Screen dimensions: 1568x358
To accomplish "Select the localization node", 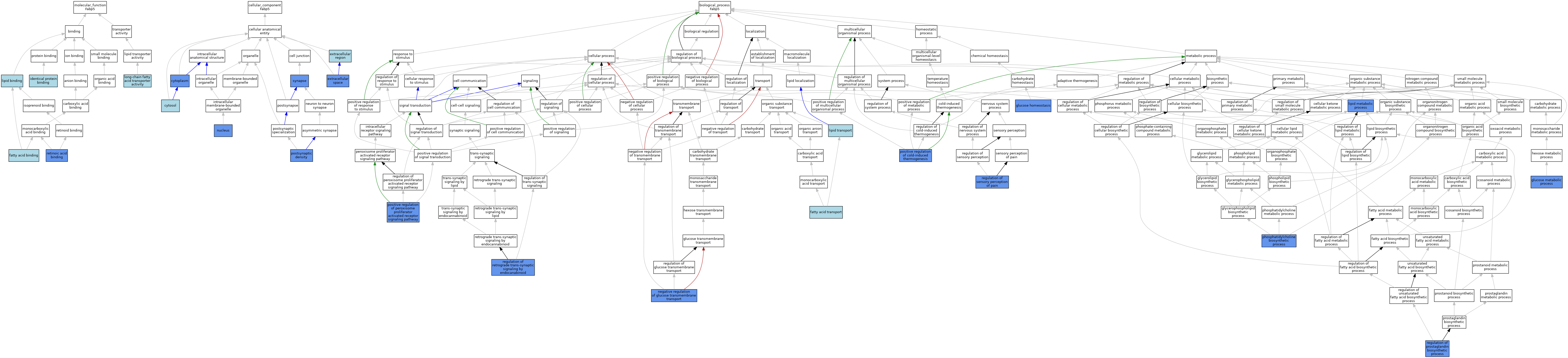I will (756, 31).
